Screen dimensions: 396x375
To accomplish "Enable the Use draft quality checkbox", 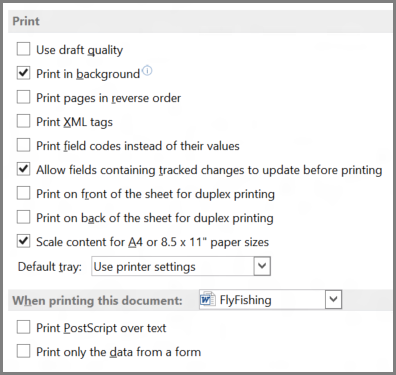I will pos(23,49).
